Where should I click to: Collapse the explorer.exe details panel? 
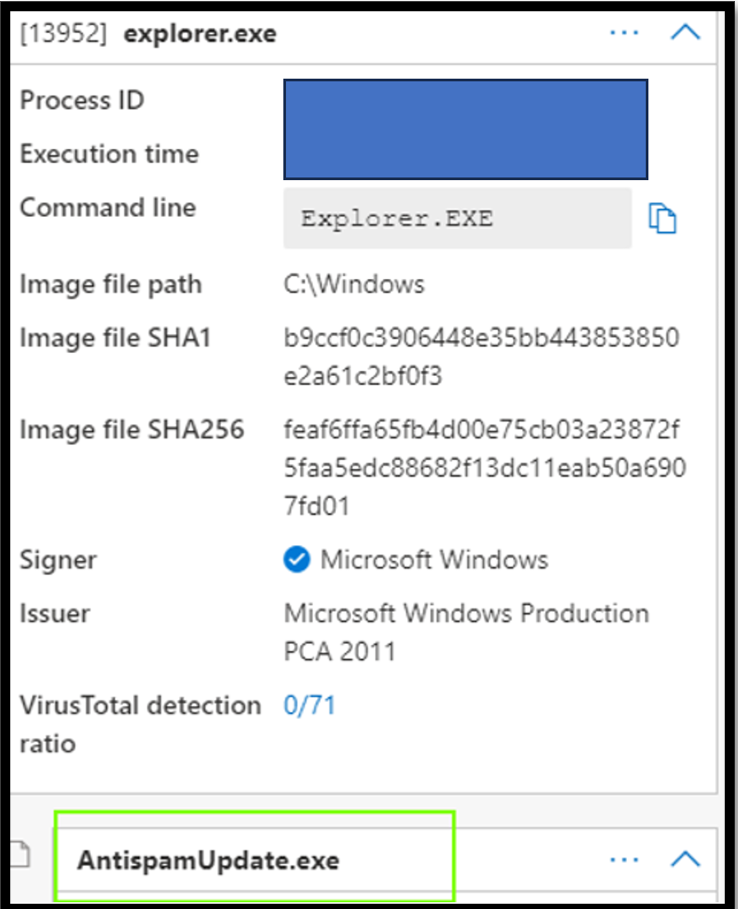(685, 32)
